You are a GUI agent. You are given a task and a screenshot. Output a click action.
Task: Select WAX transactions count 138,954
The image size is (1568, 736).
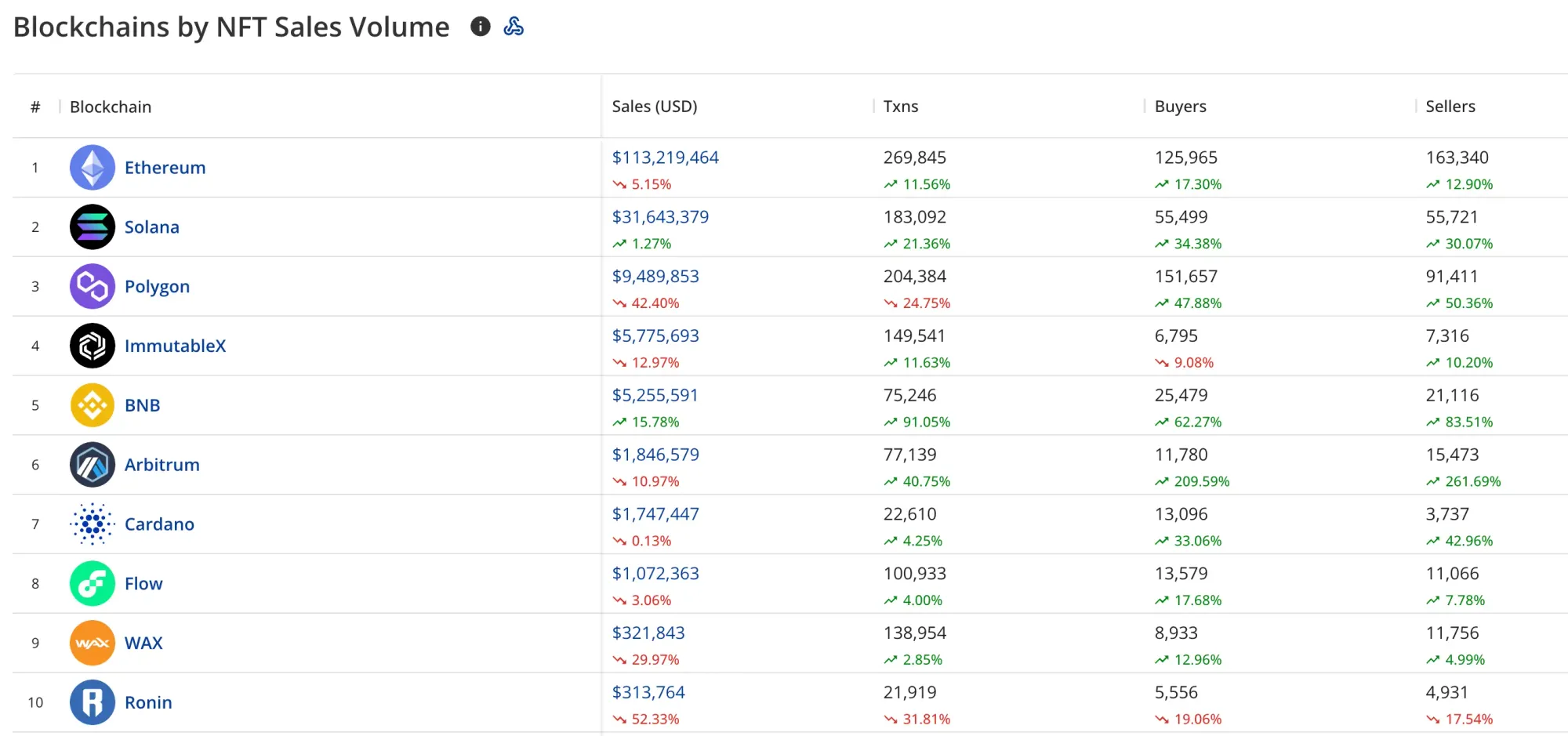click(x=915, y=633)
